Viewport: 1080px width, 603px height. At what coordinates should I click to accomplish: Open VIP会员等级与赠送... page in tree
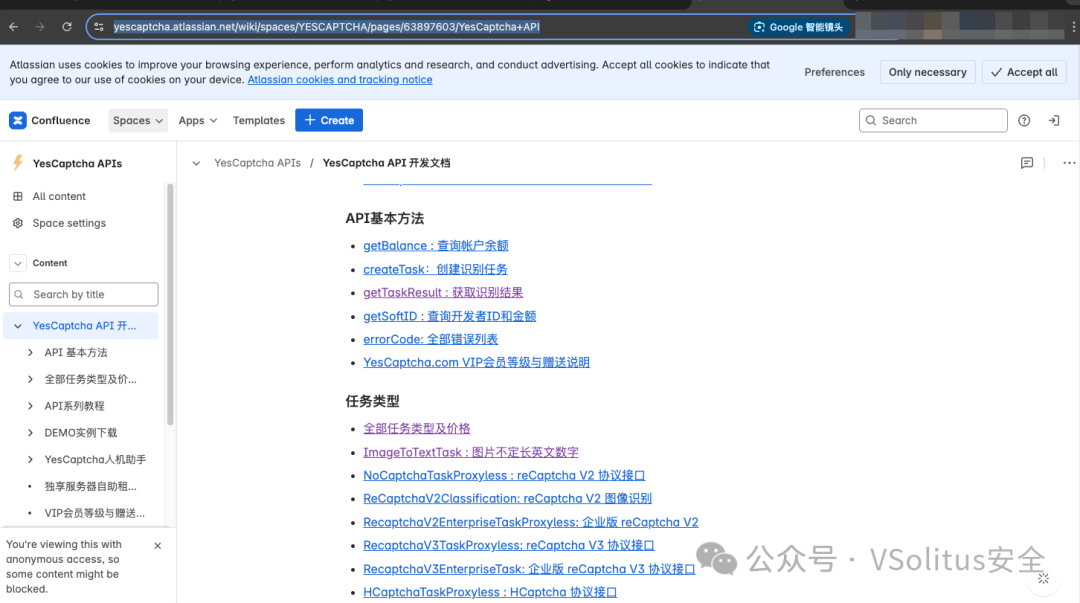click(94, 513)
